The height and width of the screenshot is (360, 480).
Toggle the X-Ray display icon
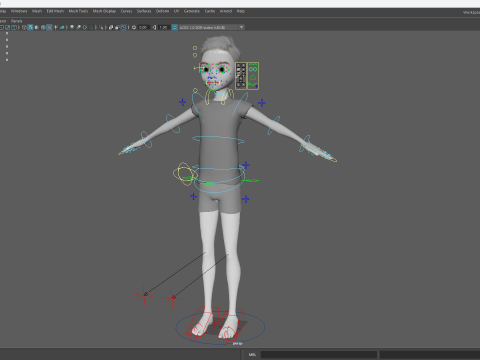tap(111, 27)
